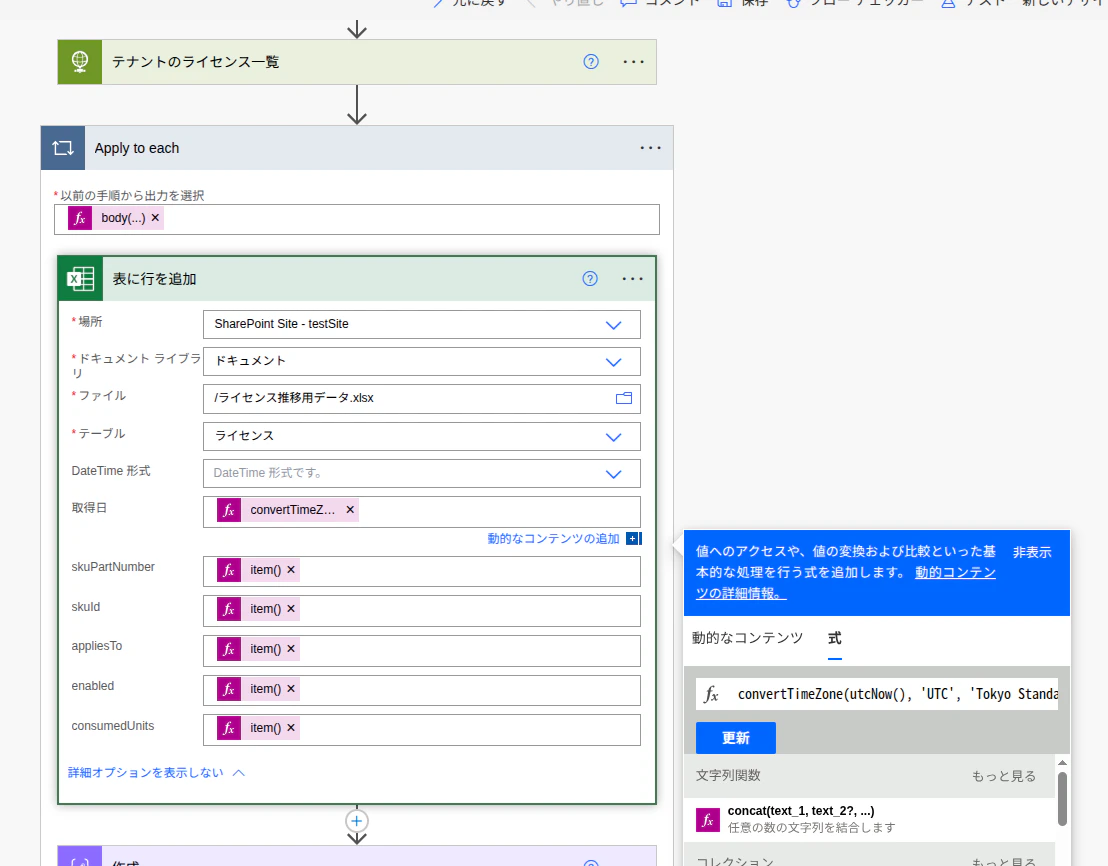This screenshot has width=1108, height=866.
Task: Expand the ドキュメント ライブラリ dropdown
Action: (x=613, y=362)
